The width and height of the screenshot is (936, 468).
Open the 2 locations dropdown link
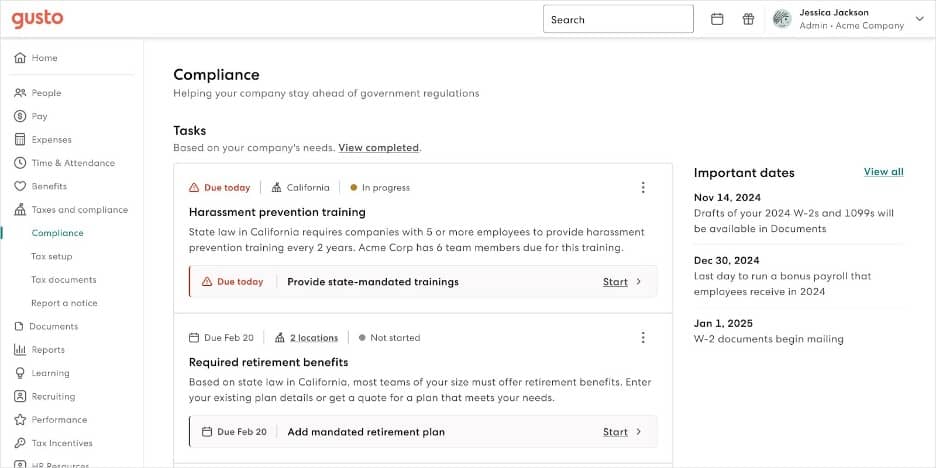coord(313,338)
